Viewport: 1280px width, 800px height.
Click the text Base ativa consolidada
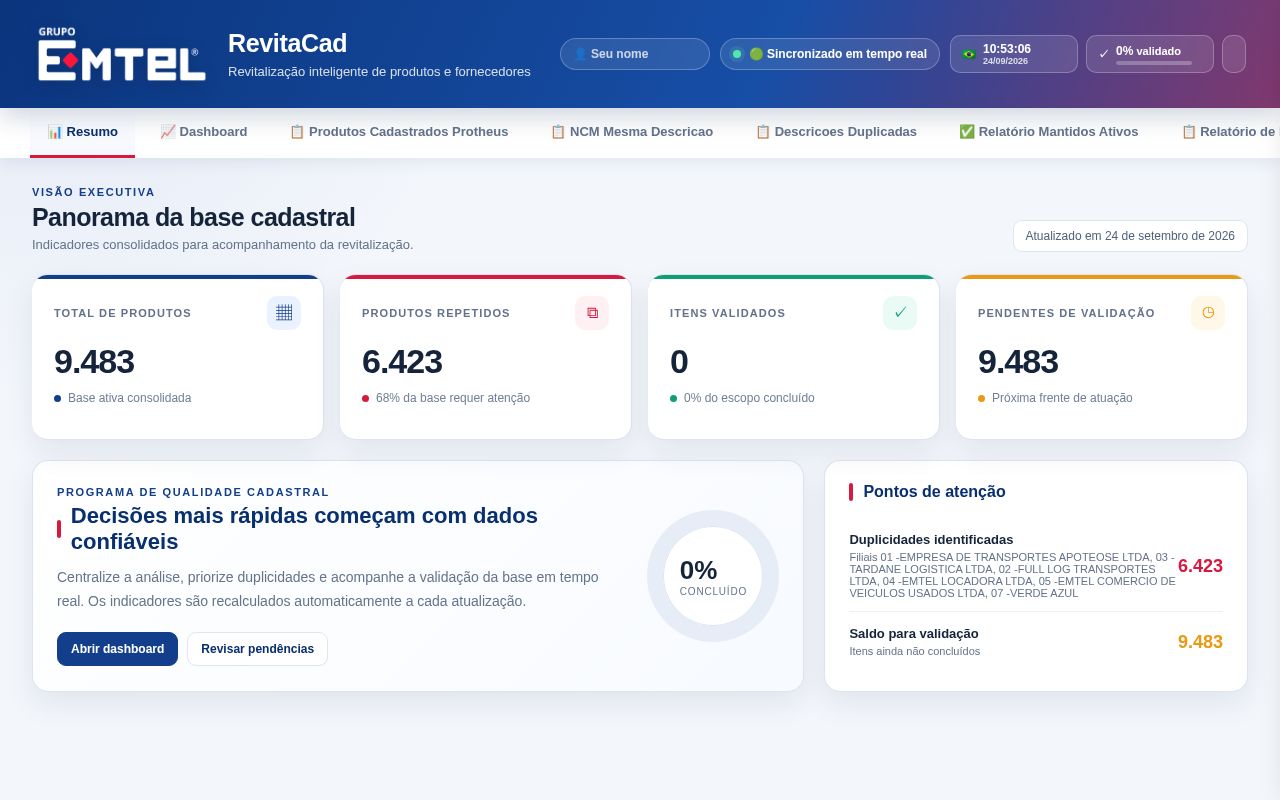(x=129, y=398)
